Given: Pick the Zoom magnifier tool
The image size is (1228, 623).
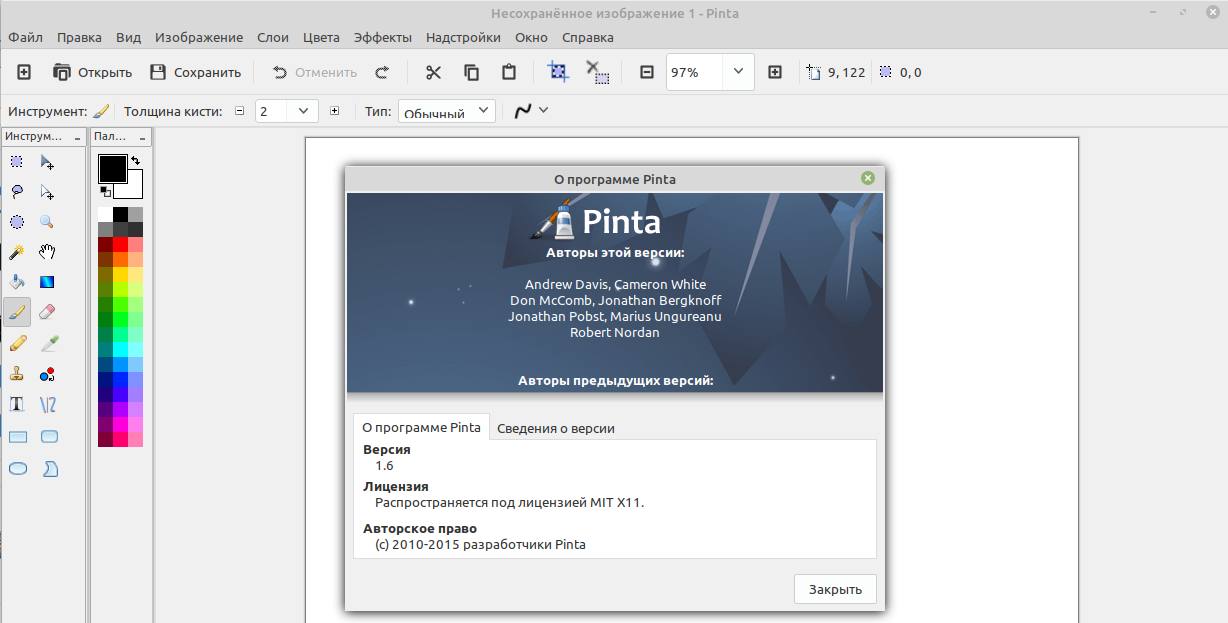Looking at the screenshot, I should point(47,222).
